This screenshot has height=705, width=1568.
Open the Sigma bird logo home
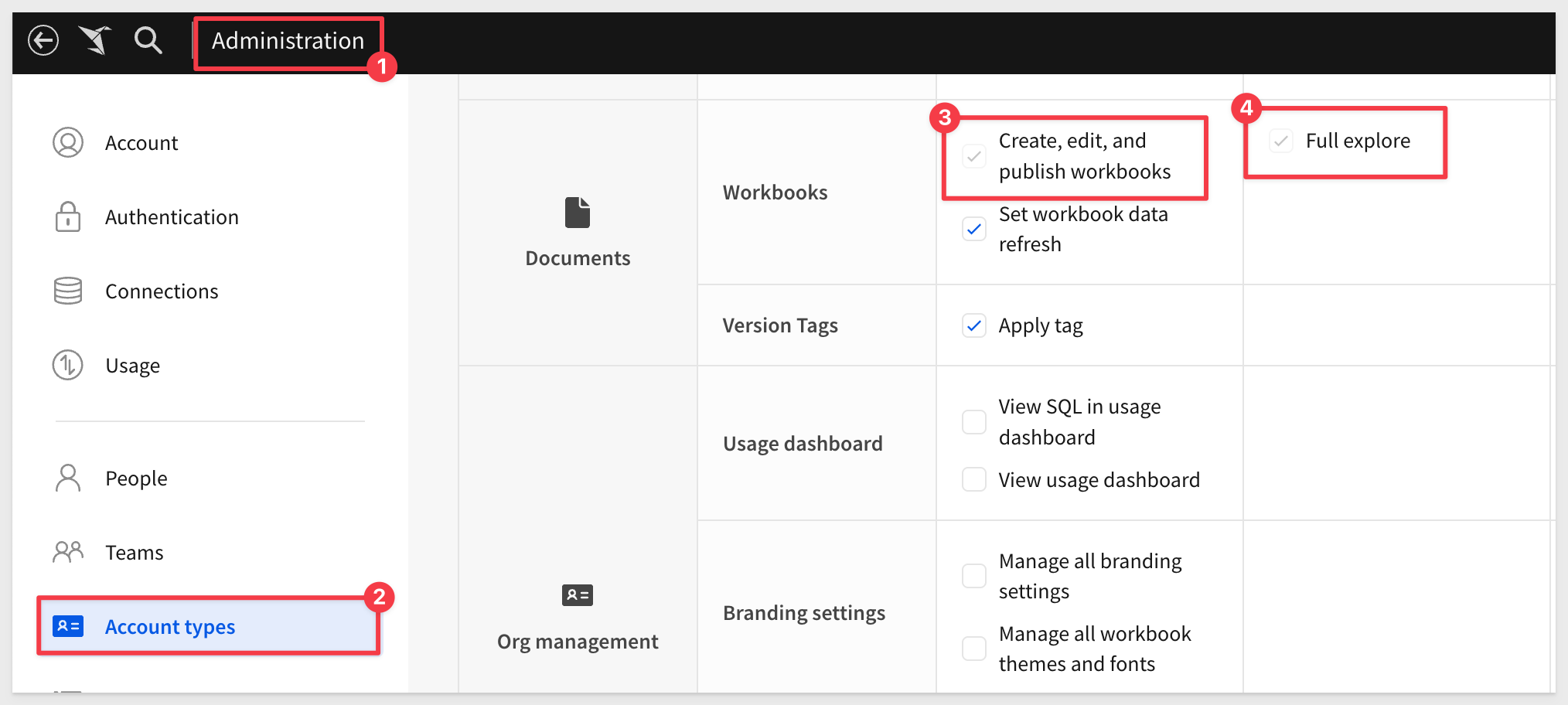95,40
